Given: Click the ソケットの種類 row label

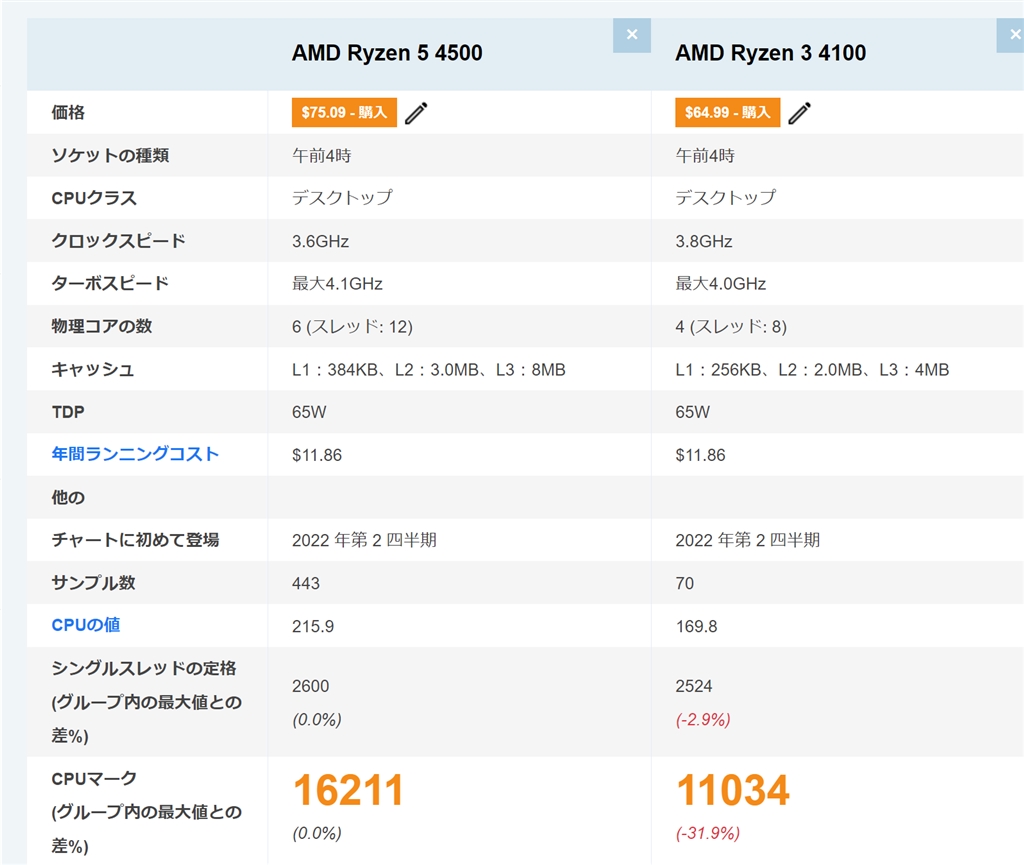Looking at the screenshot, I should [110, 155].
